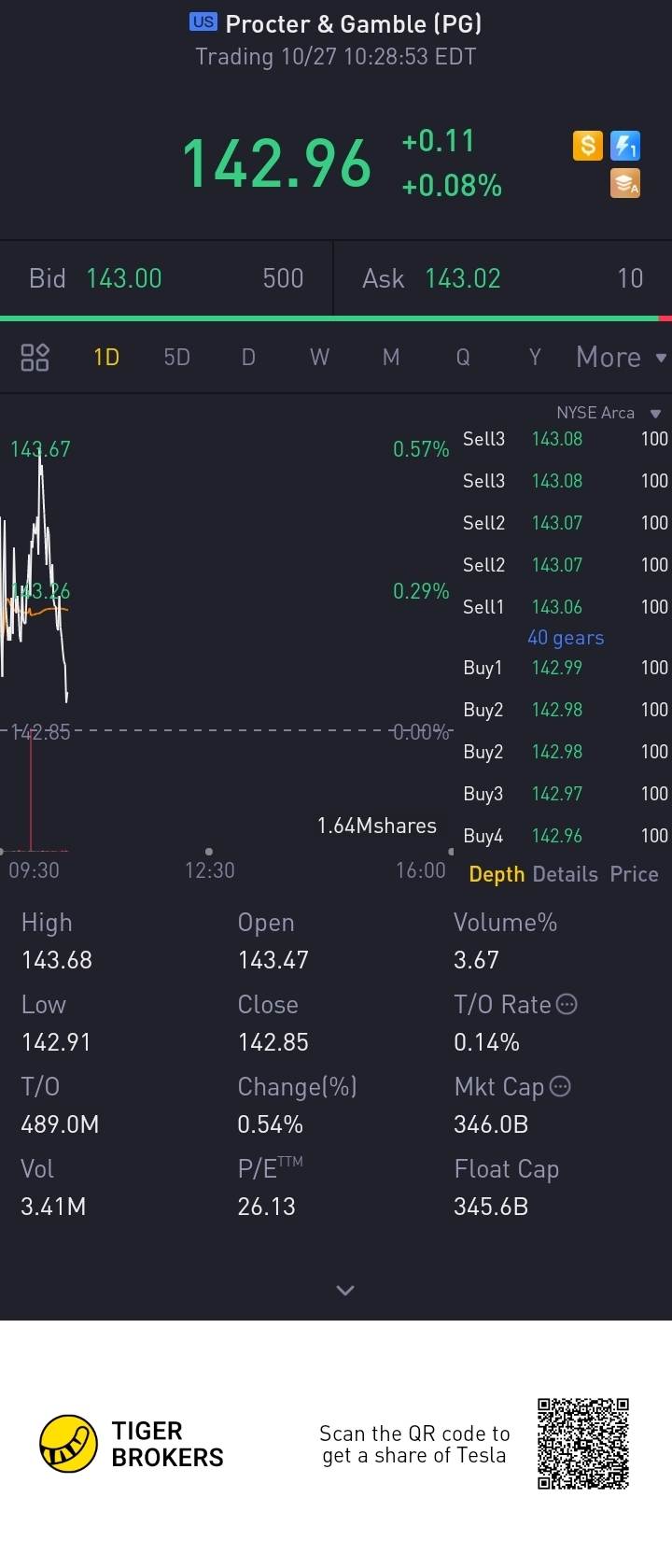The height and width of the screenshot is (1568, 672).
Task: Tap the Procter & Gamble (PG) title
Action: point(354,23)
